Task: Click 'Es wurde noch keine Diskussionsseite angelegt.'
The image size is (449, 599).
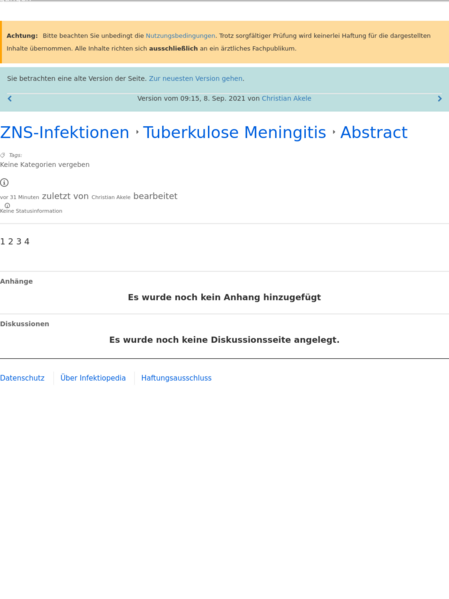Action: [x=224, y=340]
